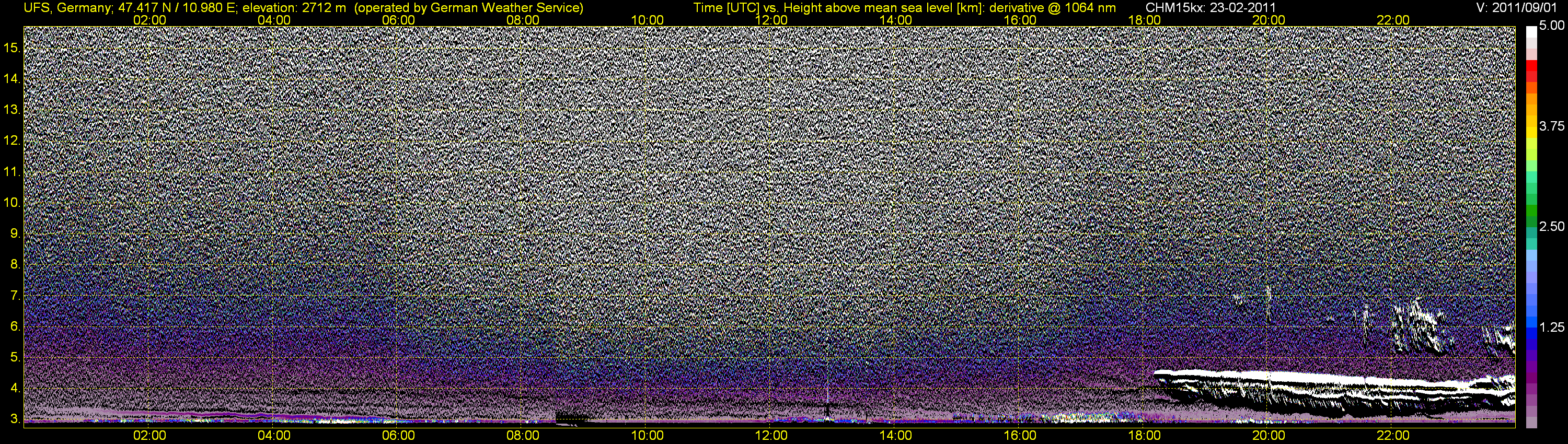Select the white segment of the color bar
The image size is (1568, 444).
pos(1531,32)
